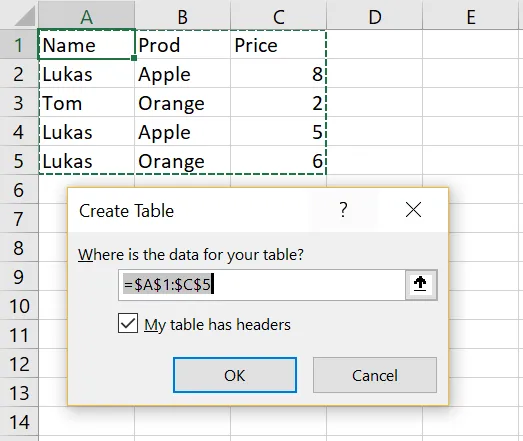523x441 pixels.
Task: Click the select-all corner triangle
Action: click(x=24, y=15)
